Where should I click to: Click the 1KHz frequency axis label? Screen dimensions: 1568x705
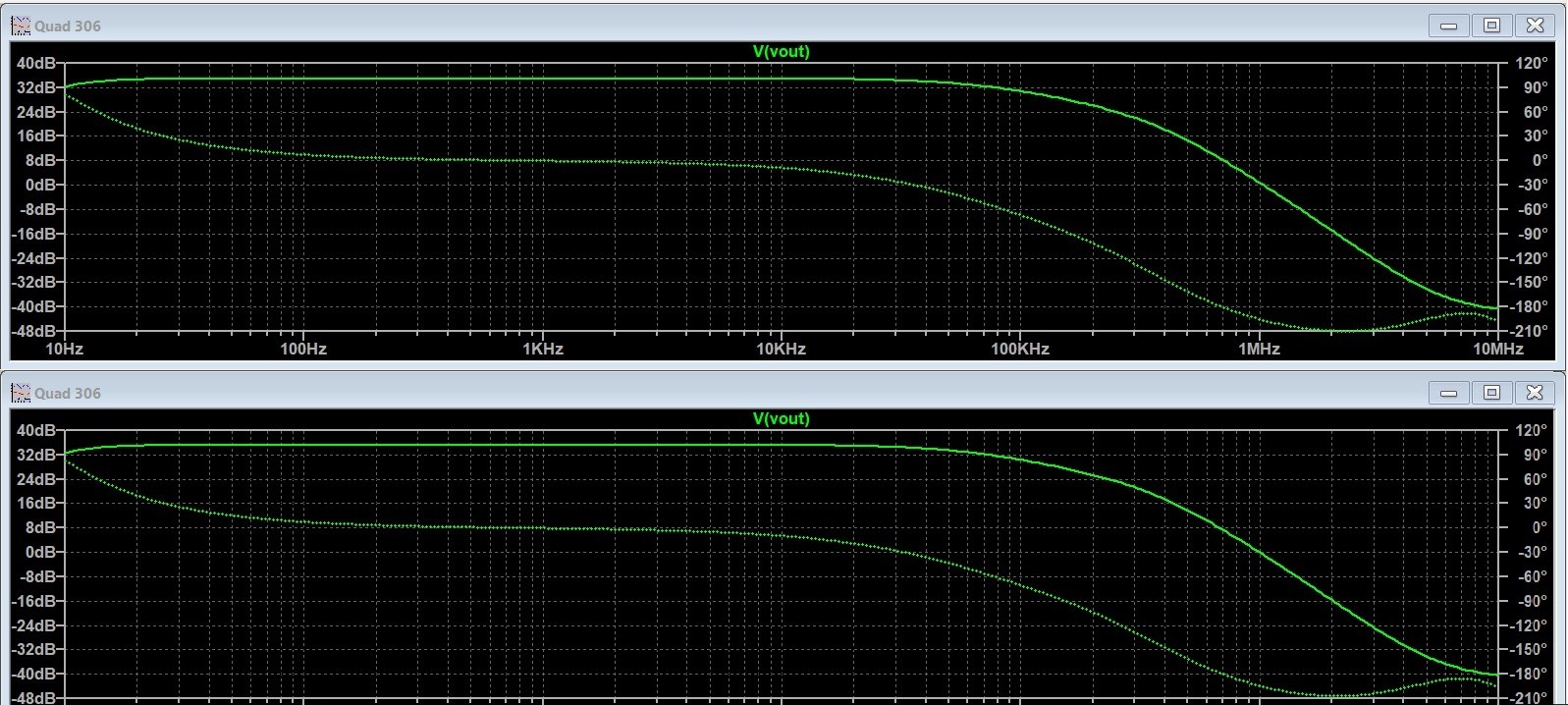542,349
